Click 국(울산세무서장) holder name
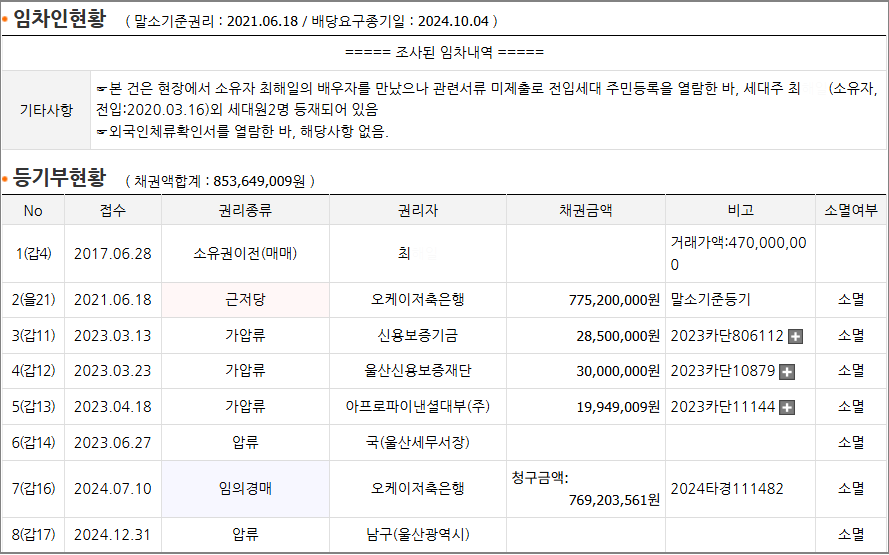 point(418,442)
